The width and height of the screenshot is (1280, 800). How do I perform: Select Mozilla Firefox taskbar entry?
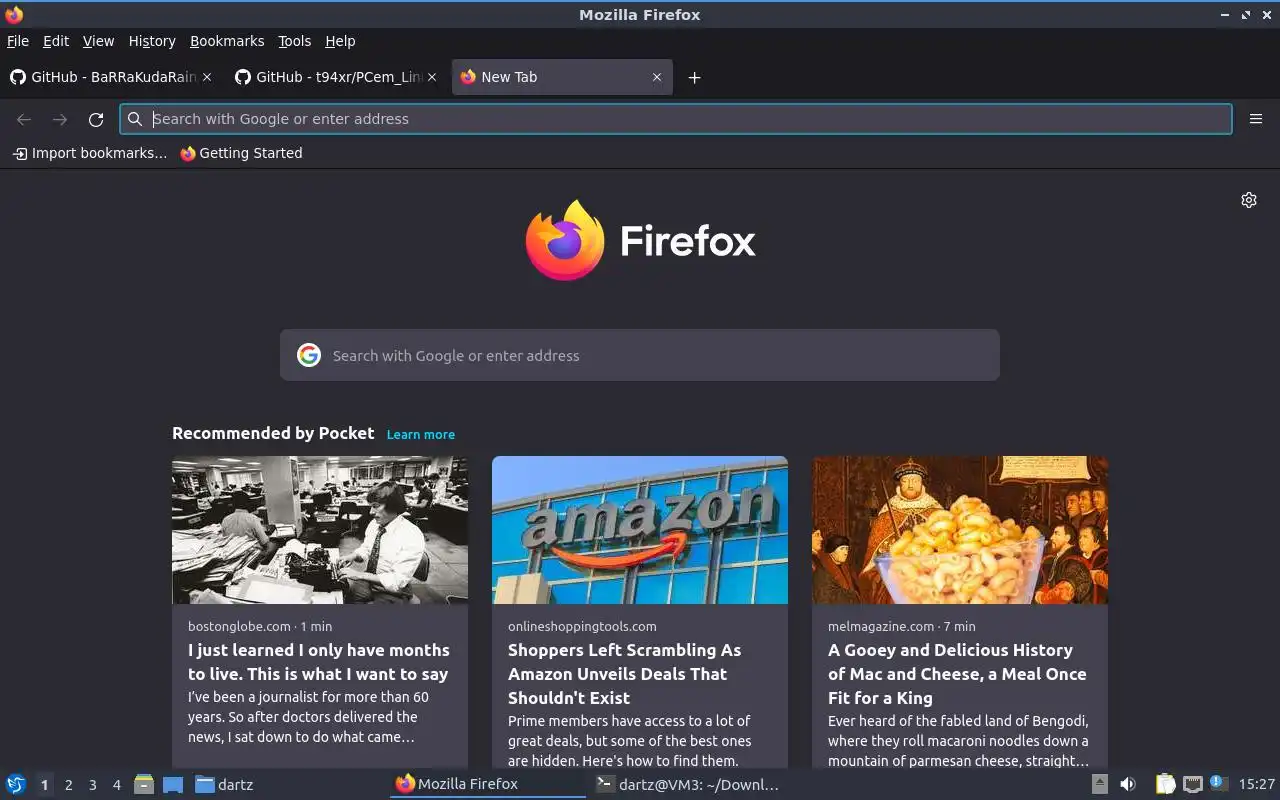point(488,784)
